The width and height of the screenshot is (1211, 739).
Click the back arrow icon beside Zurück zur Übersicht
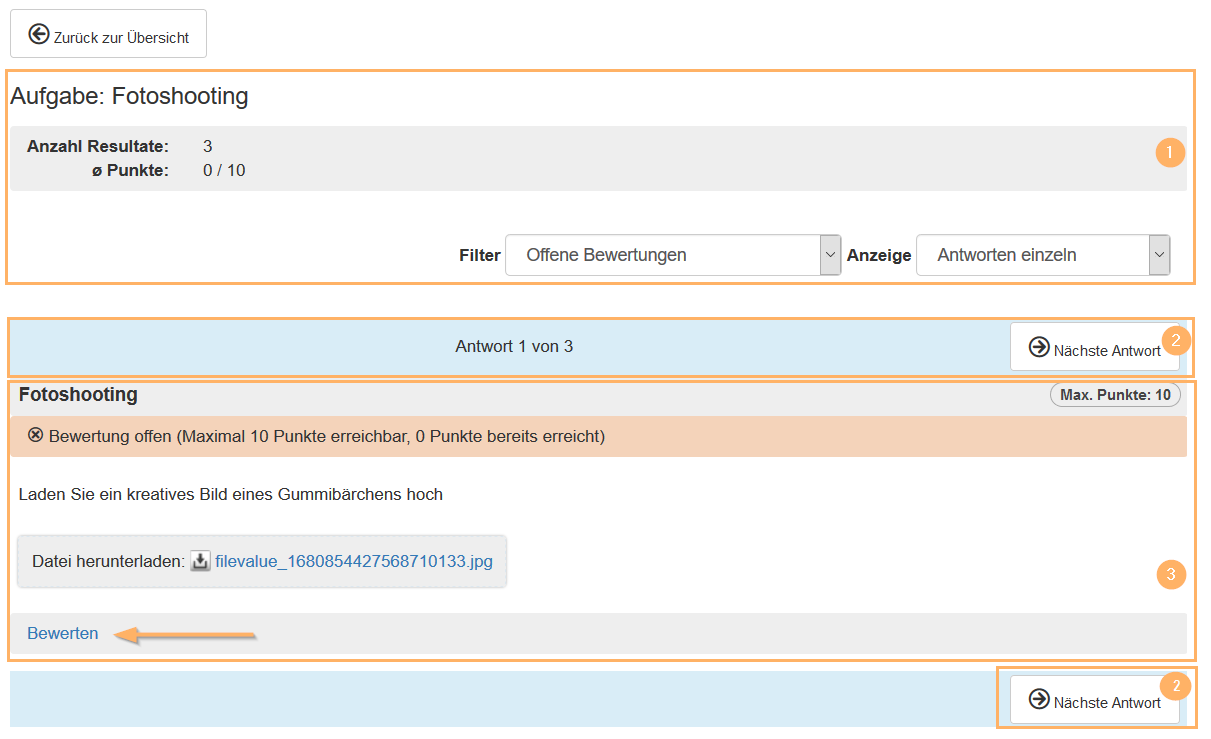point(39,36)
